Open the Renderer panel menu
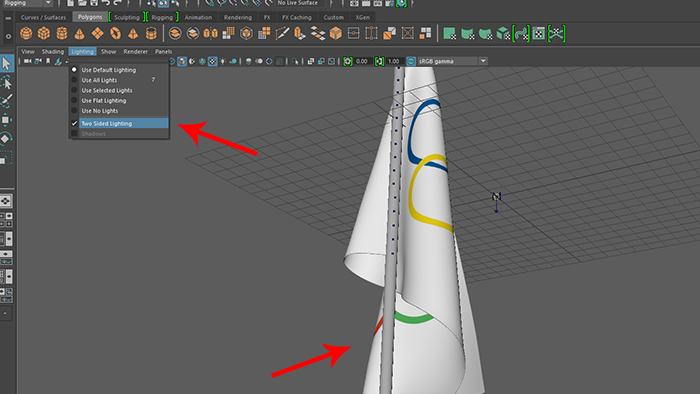The image size is (700, 394). click(x=136, y=52)
